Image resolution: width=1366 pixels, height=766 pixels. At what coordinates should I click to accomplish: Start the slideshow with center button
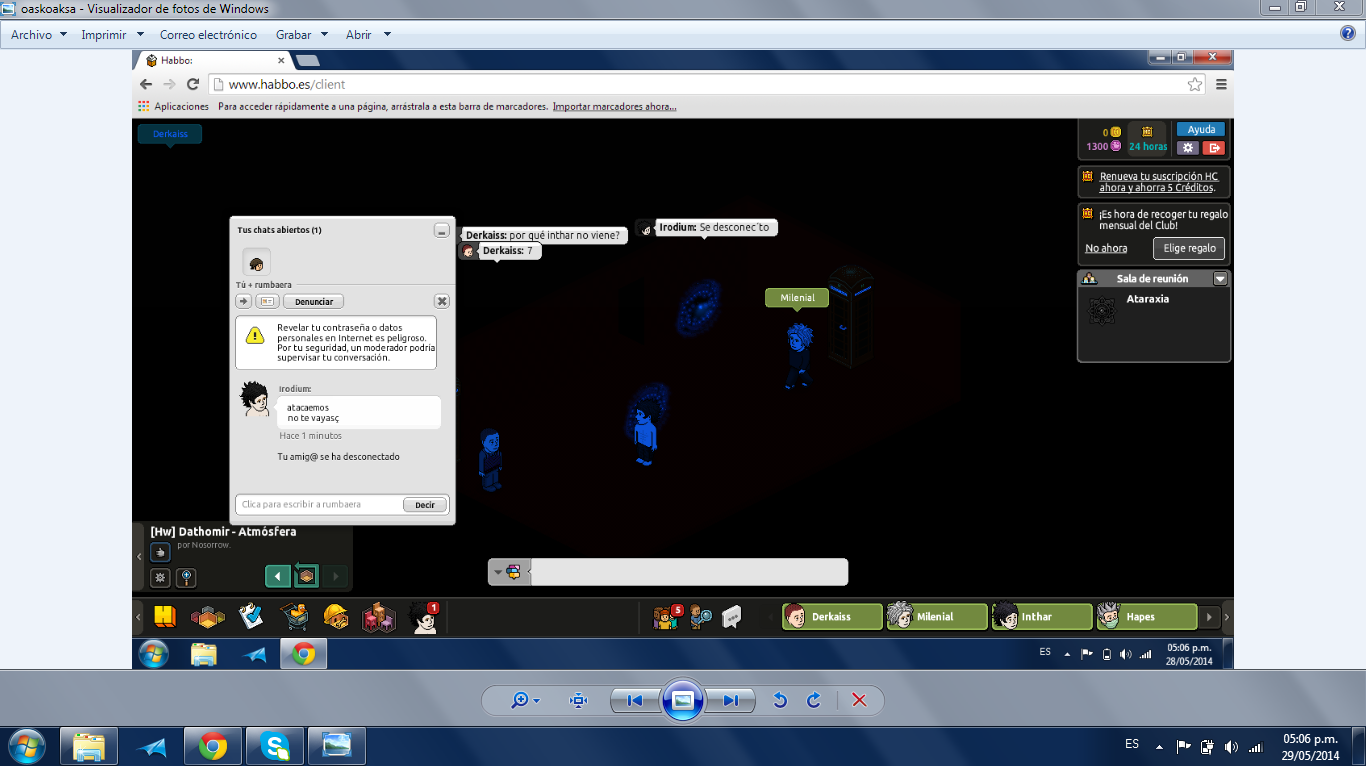click(x=683, y=700)
